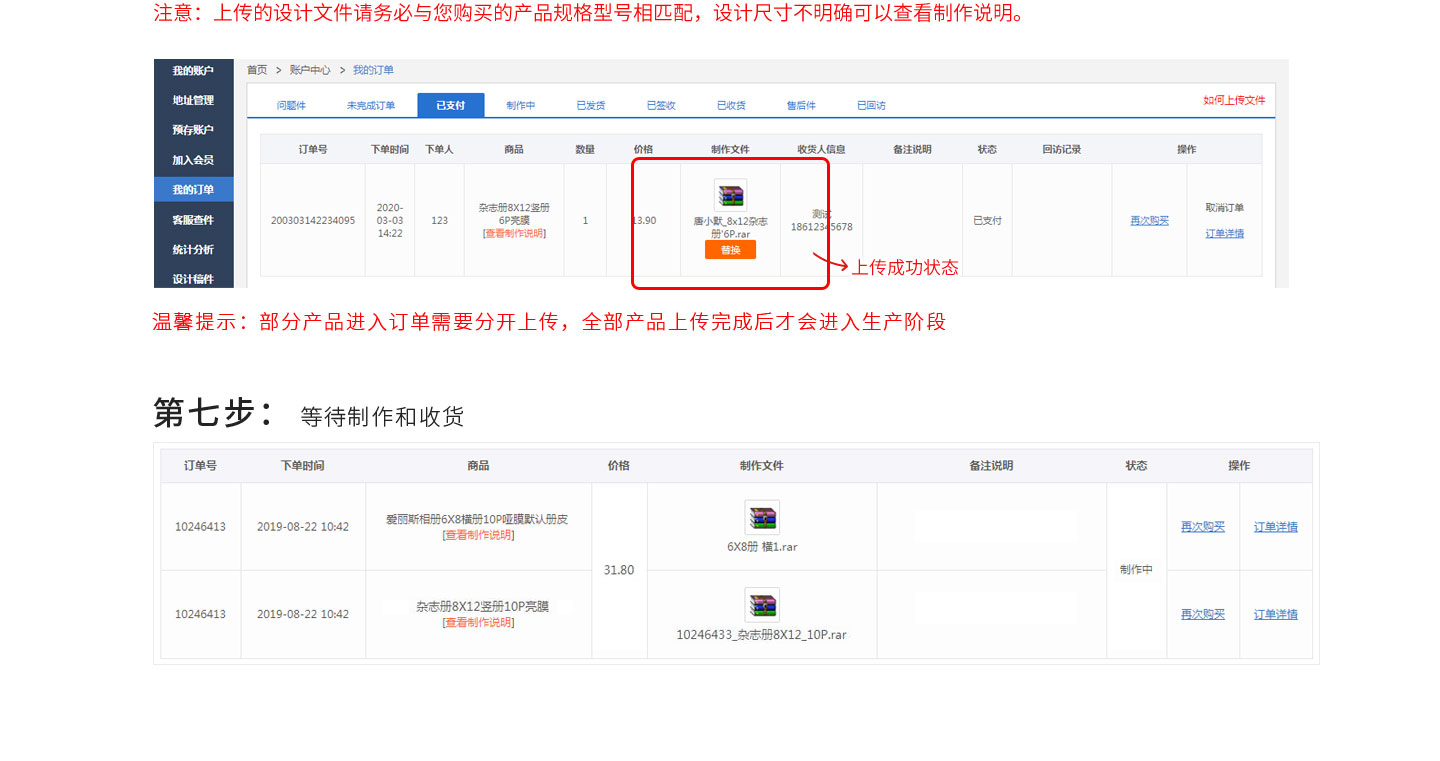Click 查看制作说明 under 爱丽斯相册6X8横册
Viewport: 1440px width, 761px height.
click(478, 535)
